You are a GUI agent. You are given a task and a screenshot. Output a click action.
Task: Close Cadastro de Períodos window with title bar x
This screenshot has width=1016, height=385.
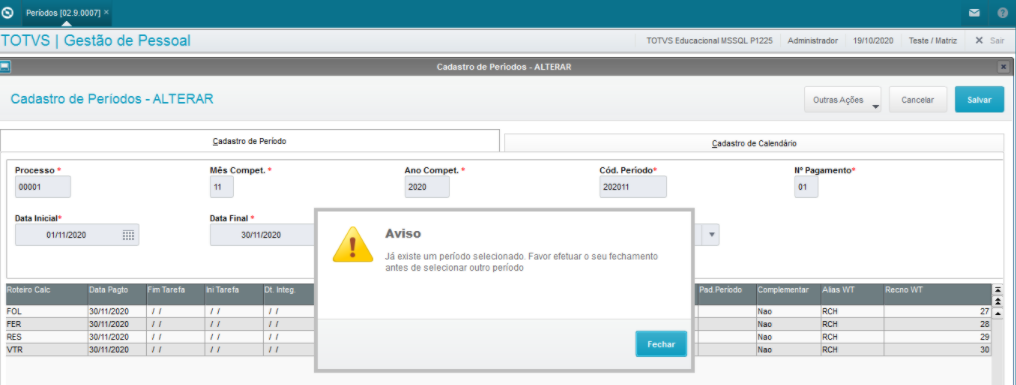pos(1003,67)
